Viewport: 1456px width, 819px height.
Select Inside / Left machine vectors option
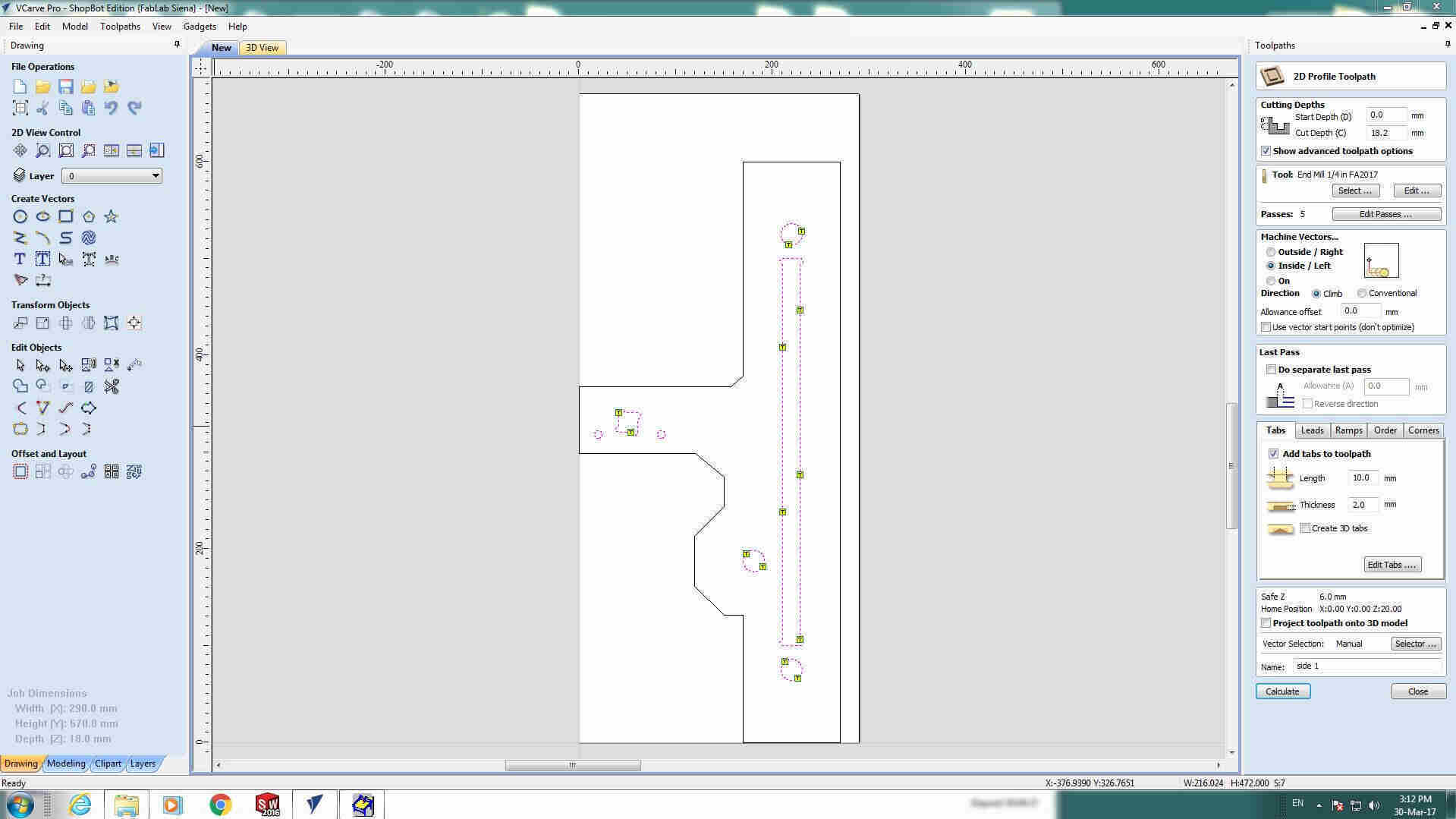click(x=1271, y=266)
